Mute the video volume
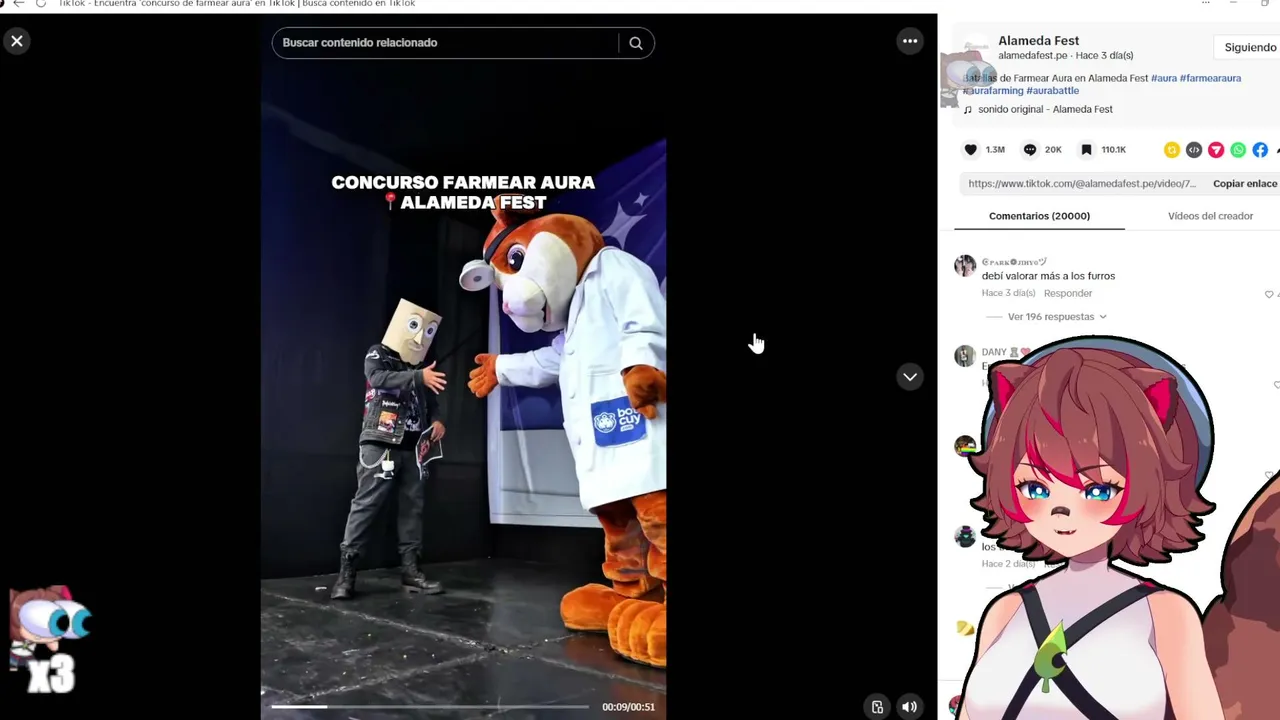This screenshot has height=720, width=1280. [909, 707]
